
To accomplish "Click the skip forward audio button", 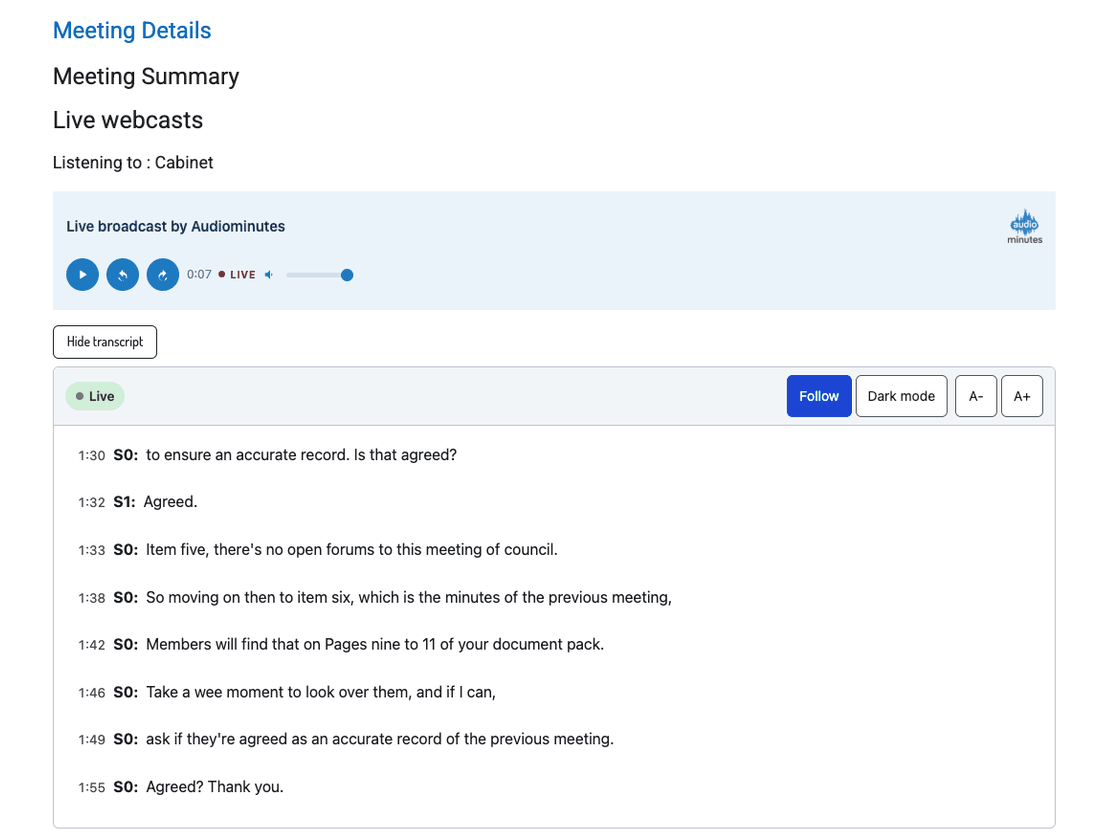I will coord(163,274).
